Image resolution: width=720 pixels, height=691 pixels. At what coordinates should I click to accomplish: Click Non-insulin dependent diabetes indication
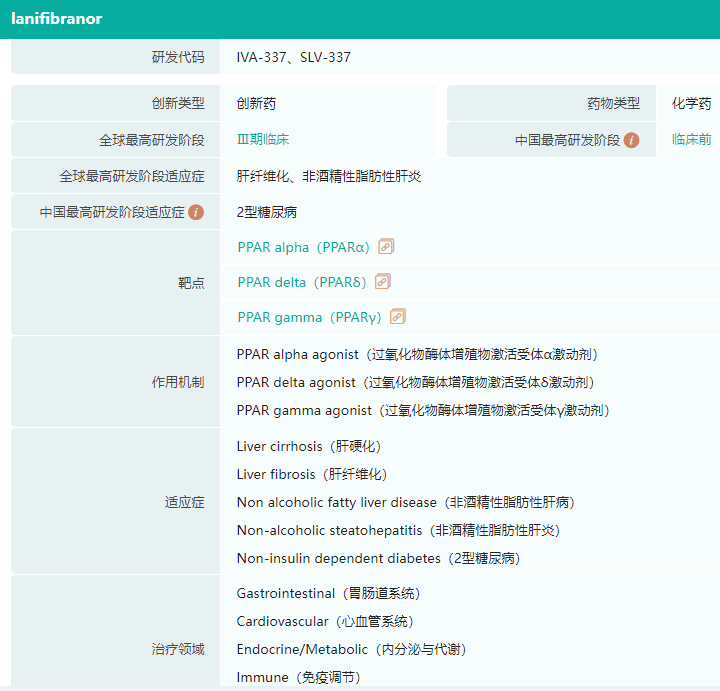[x=378, y=558]
